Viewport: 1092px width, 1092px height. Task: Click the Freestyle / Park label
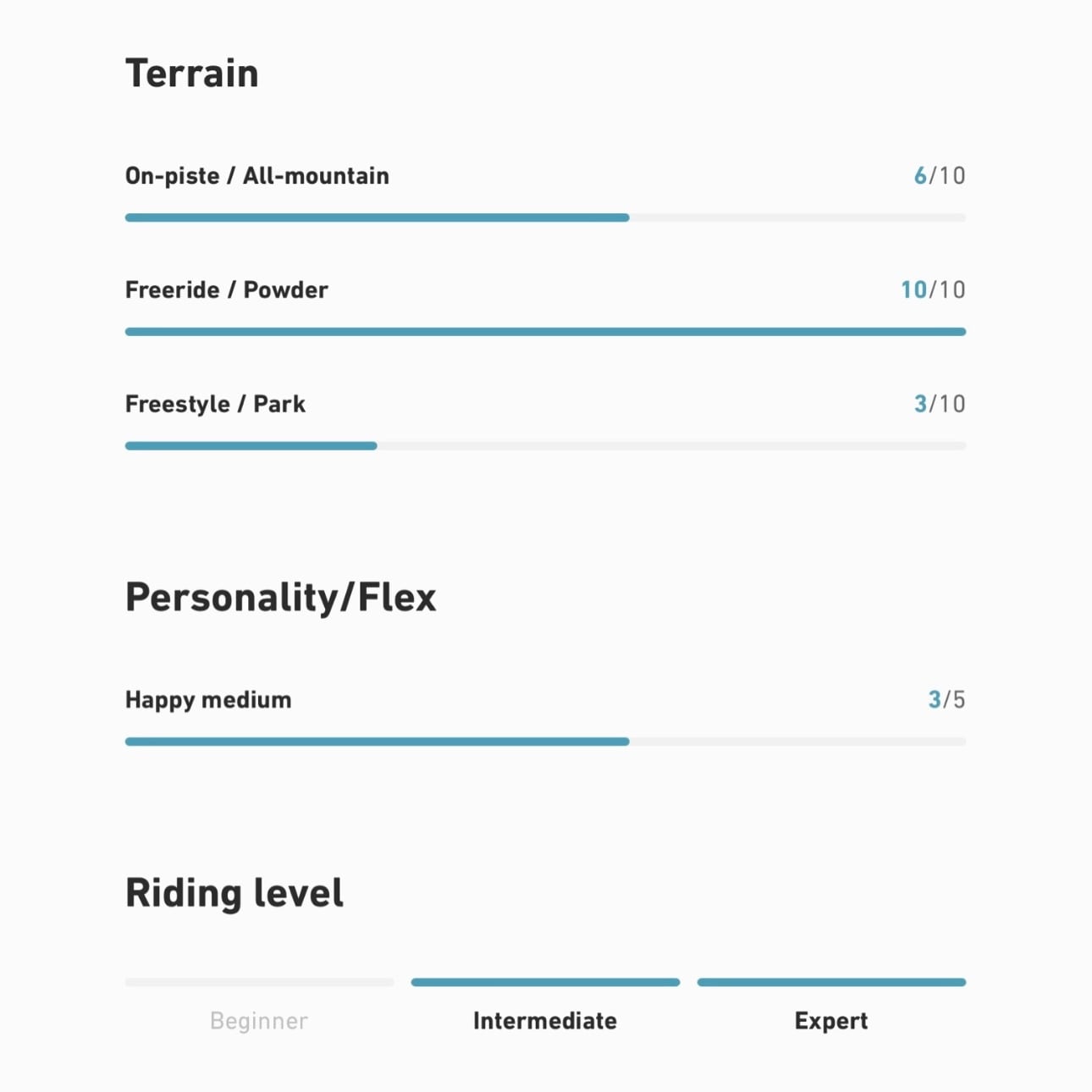(x=215, y=405)
